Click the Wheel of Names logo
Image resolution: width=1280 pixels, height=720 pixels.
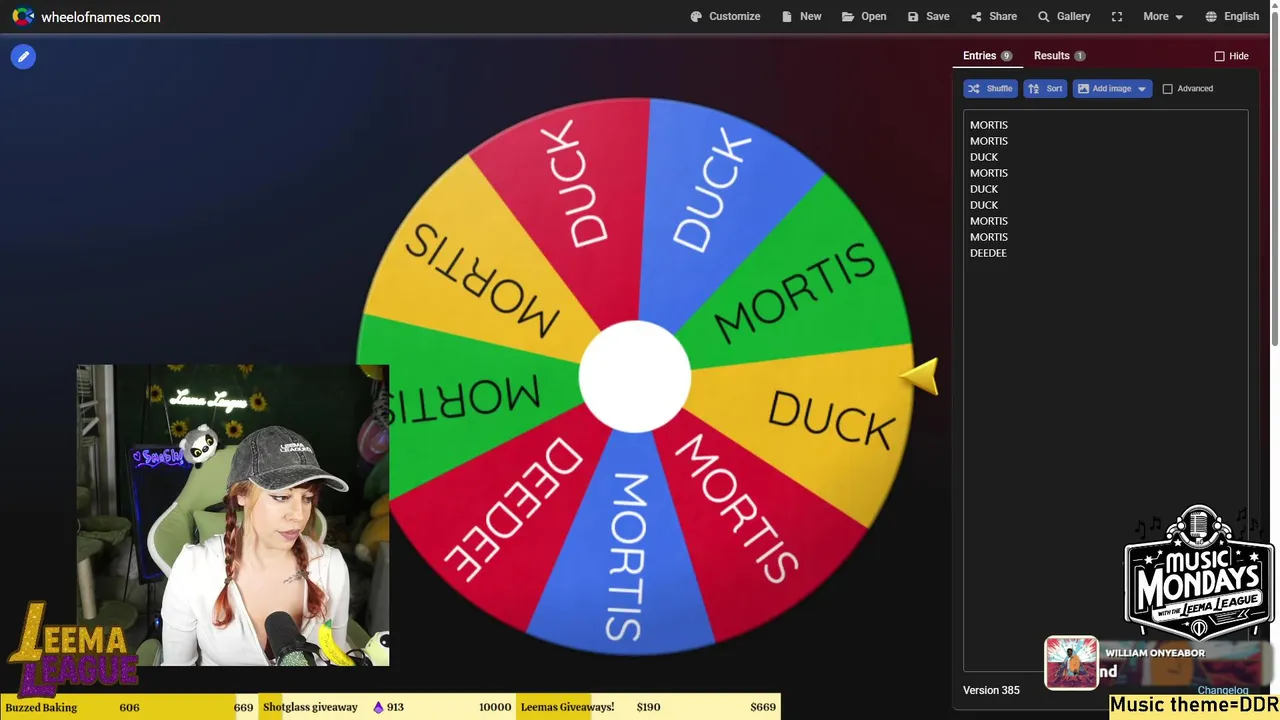pyautogui.click(x=23, y=17)
